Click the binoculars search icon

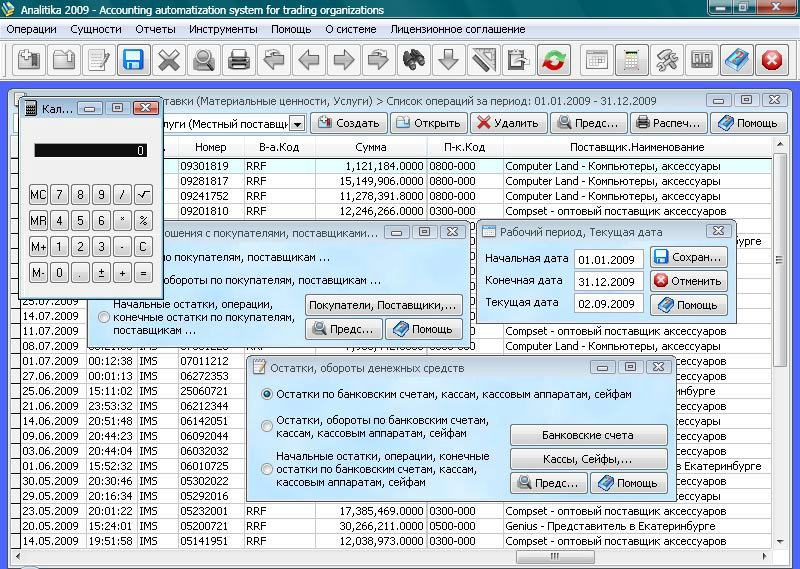414,60
